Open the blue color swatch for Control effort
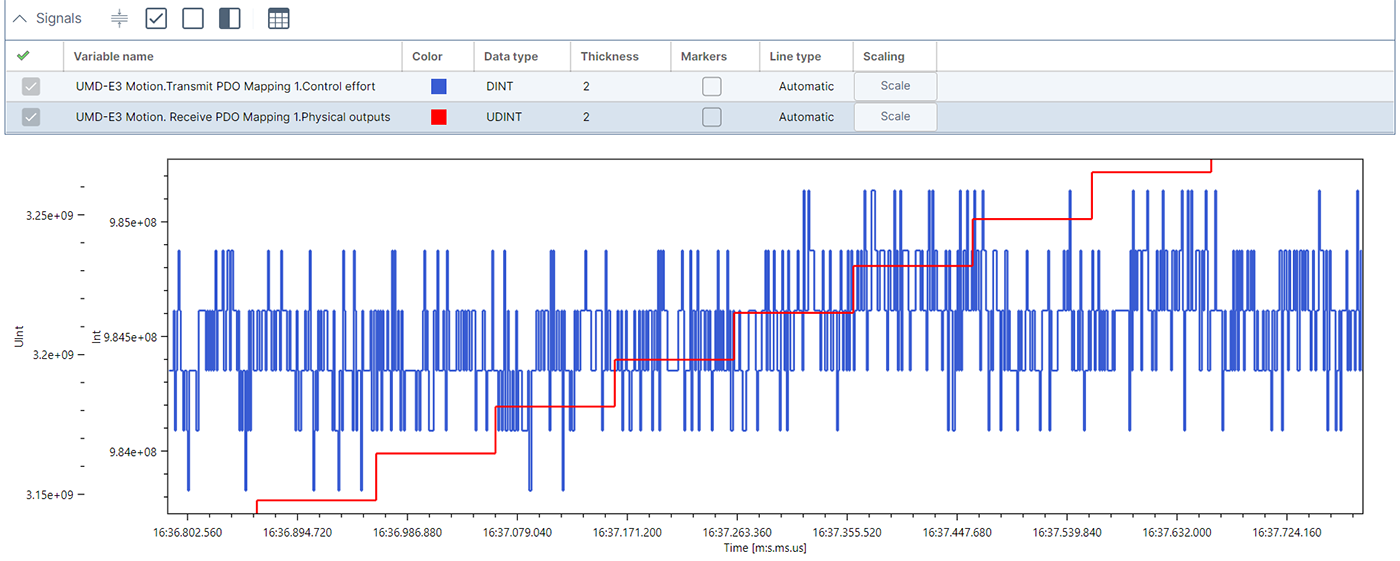The height and width of the screenshot is (561, 1400). pos(438,87)
